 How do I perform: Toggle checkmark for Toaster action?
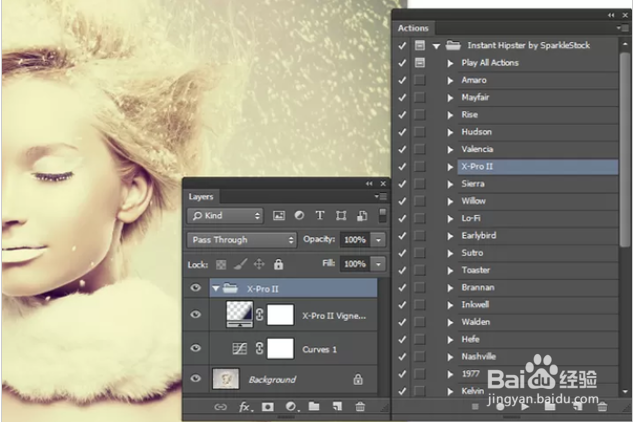pyautogui.click(x=402, y=270)
